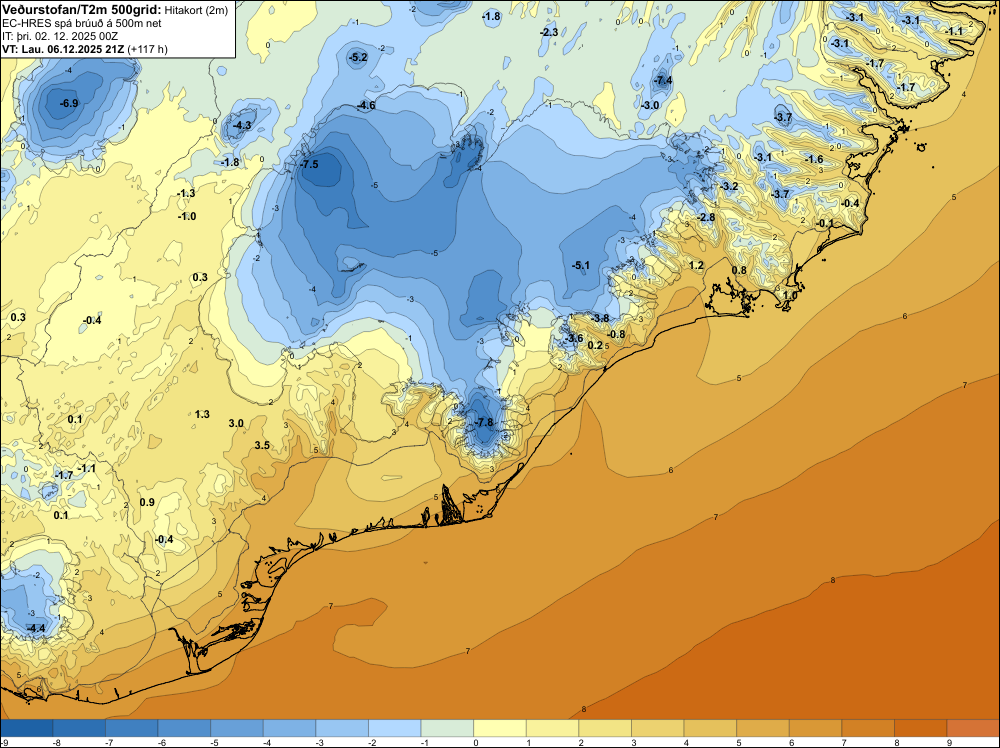Click the legend tick label 6
This screenshot has height=748, width=1000.
(x=790, y=742)
